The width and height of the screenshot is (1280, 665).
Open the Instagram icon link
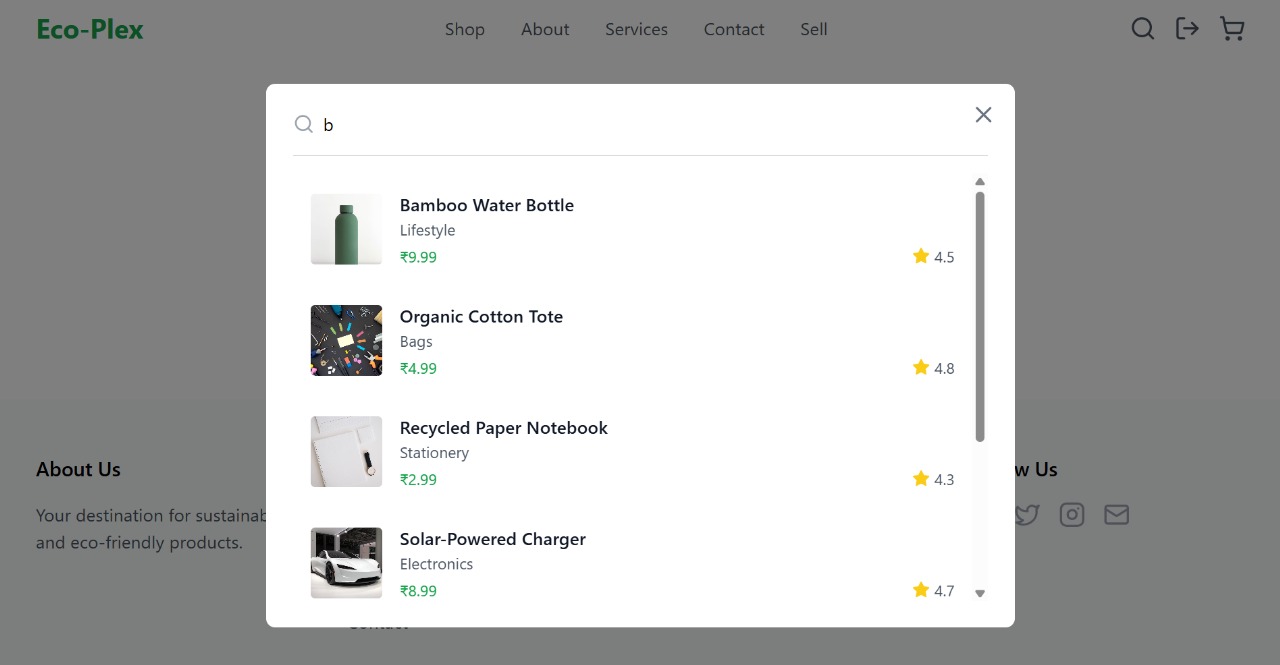[1072, 515]
